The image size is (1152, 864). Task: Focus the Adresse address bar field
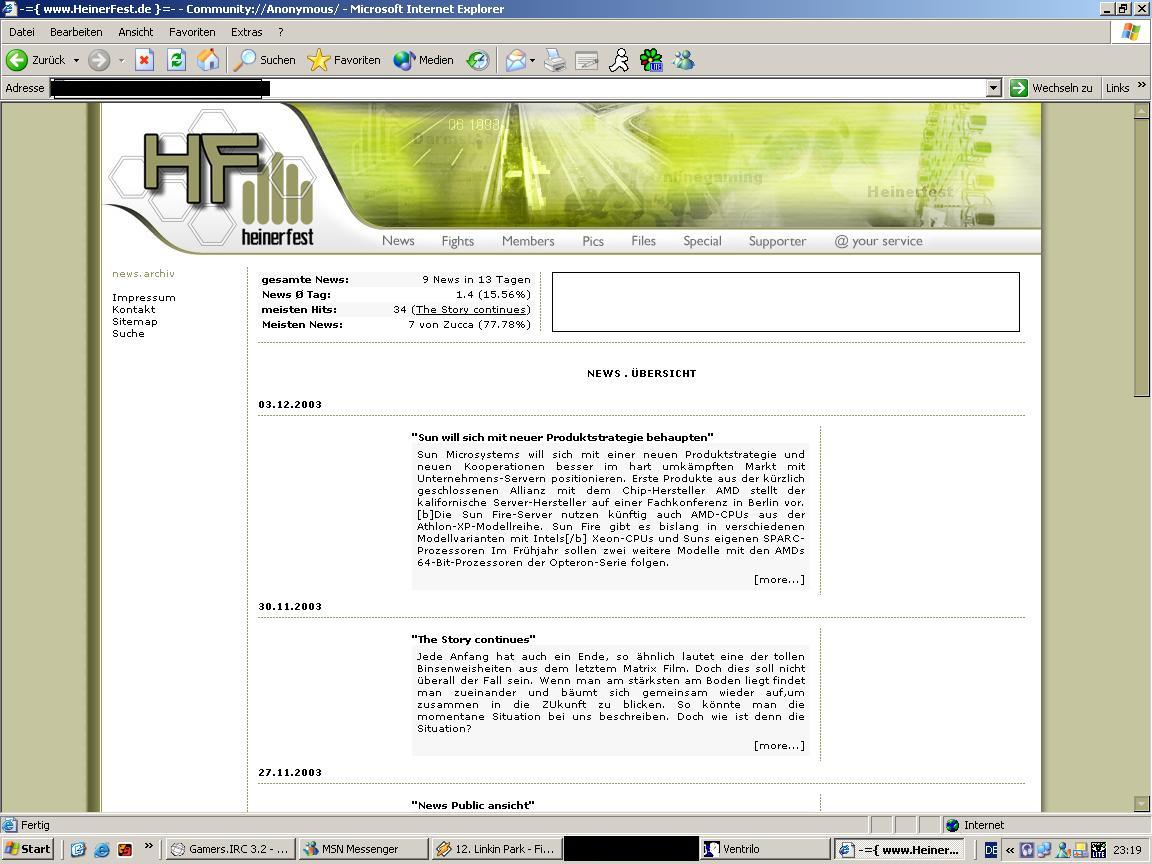tap(518, 88)
